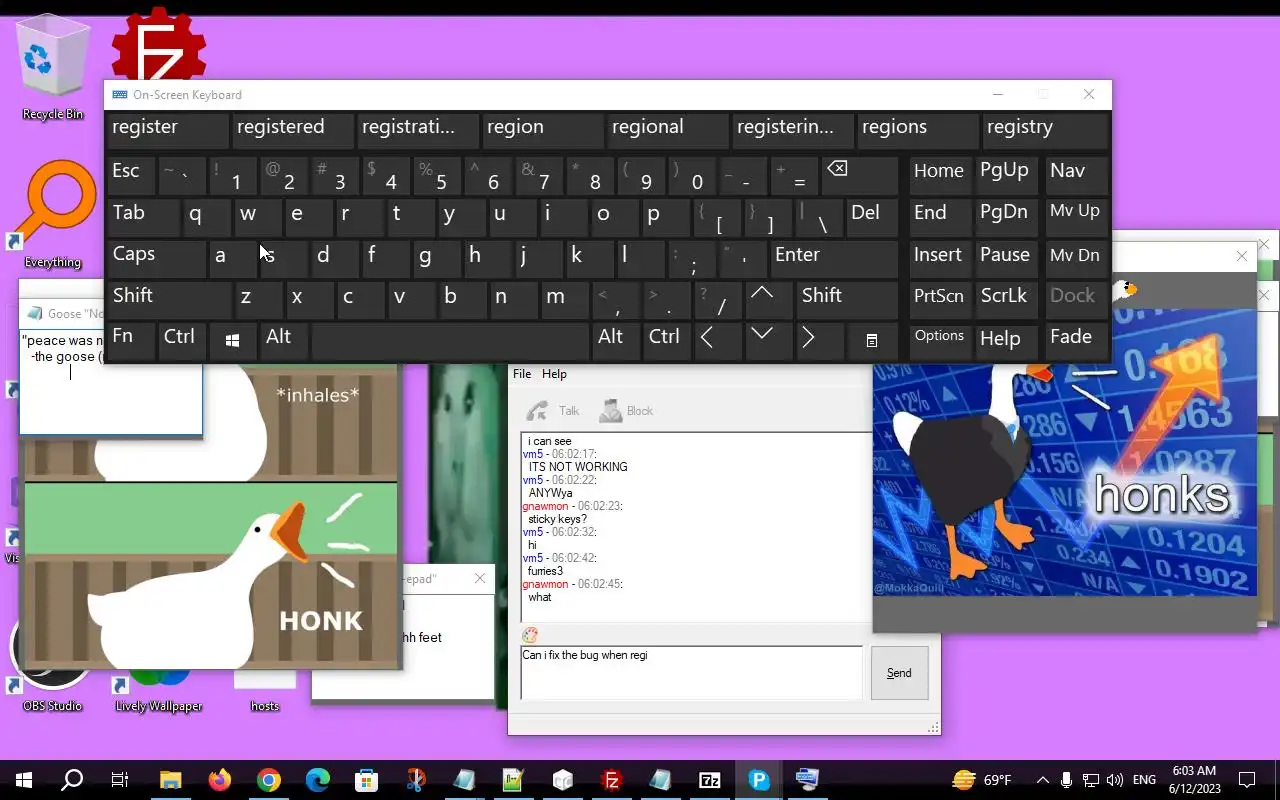Click the Esc key on the keyboard

click(130, 174)
